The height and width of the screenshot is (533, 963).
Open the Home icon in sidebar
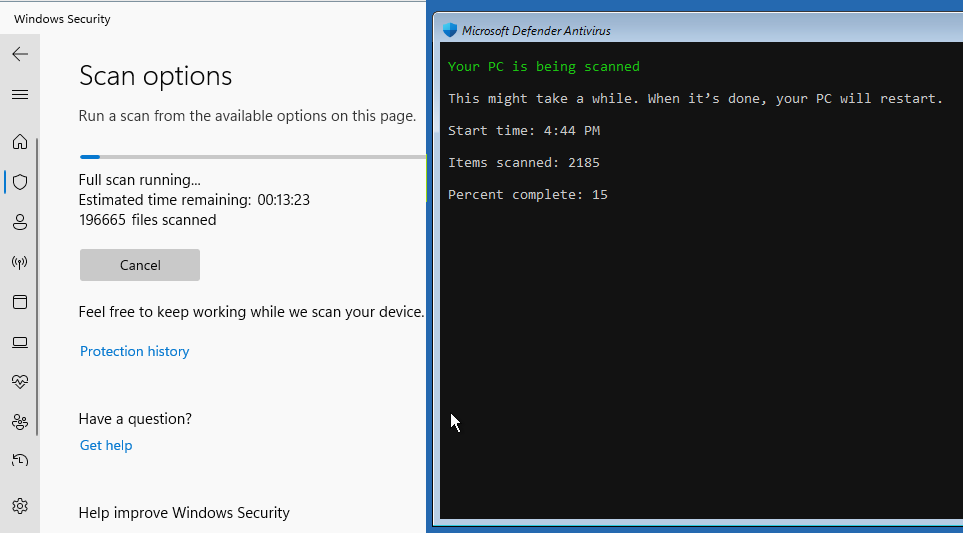[20, 142]
